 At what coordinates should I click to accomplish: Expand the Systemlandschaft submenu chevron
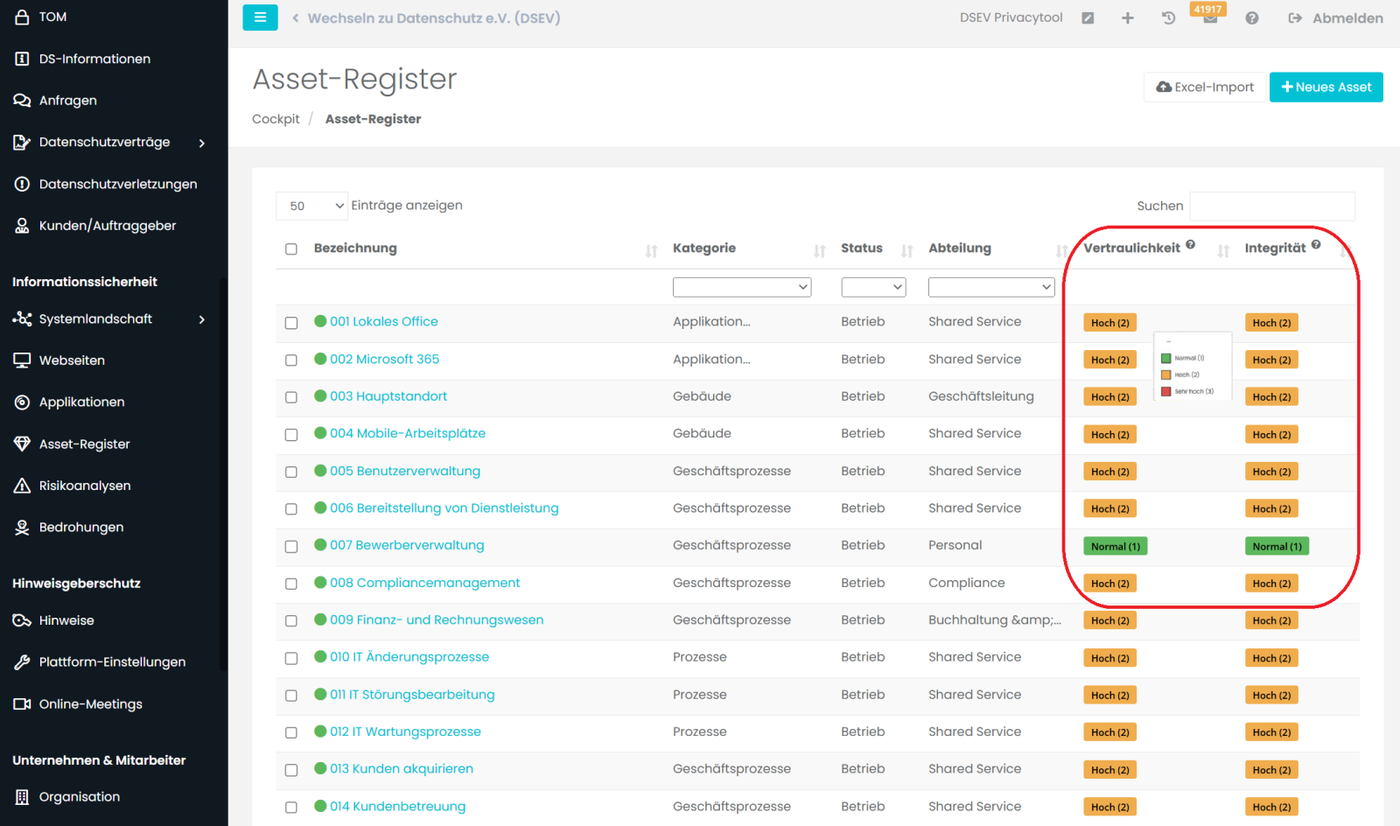[202, 319]
